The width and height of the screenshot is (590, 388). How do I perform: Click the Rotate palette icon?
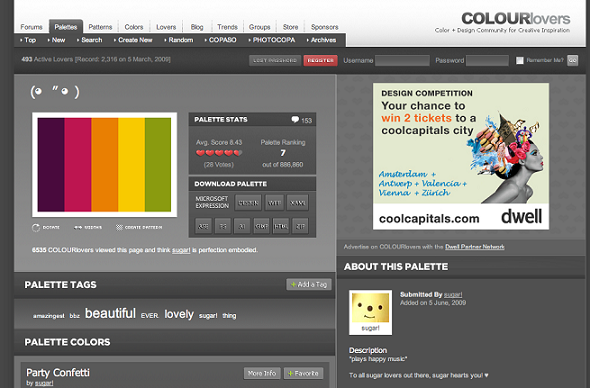[x=36, y=227]
